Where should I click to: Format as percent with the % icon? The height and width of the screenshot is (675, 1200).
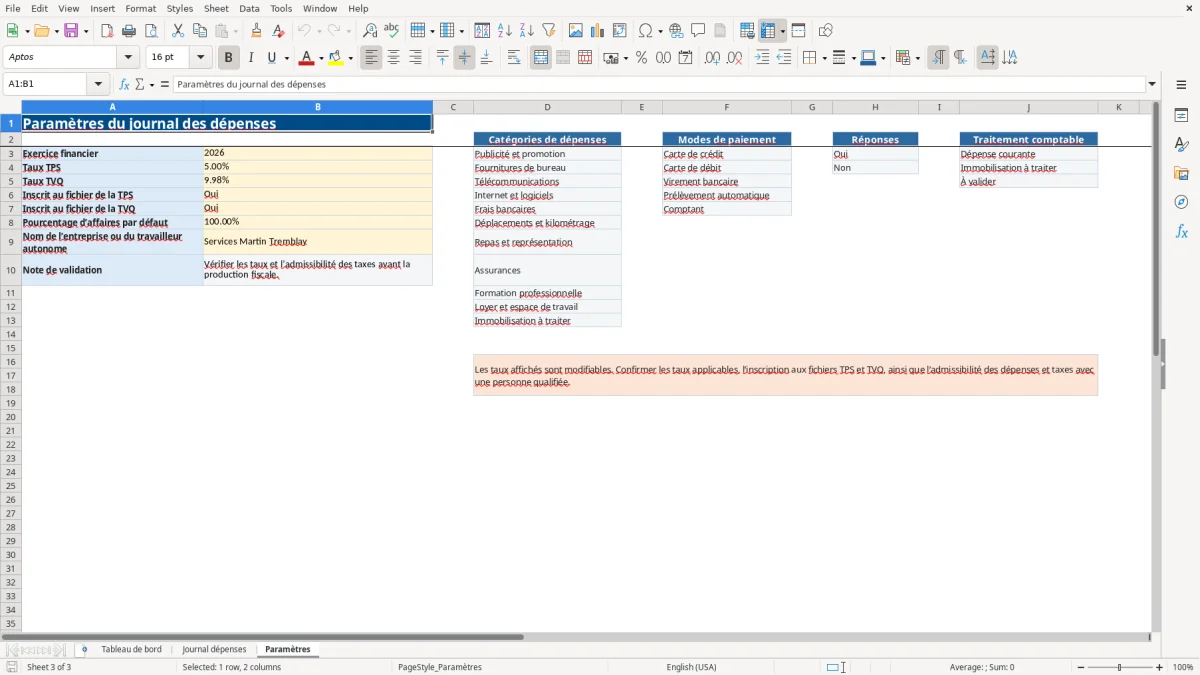pyautogui.click(x=641, y=58)
